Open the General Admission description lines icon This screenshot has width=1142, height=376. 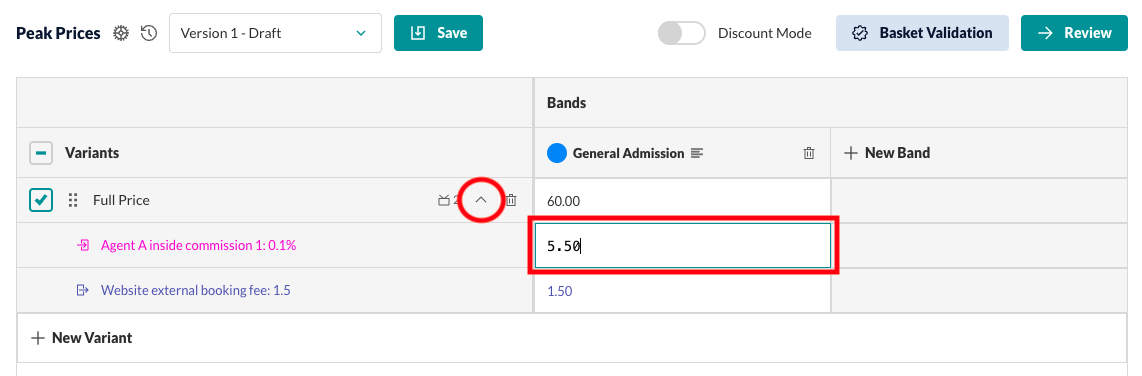coord(698,153)
